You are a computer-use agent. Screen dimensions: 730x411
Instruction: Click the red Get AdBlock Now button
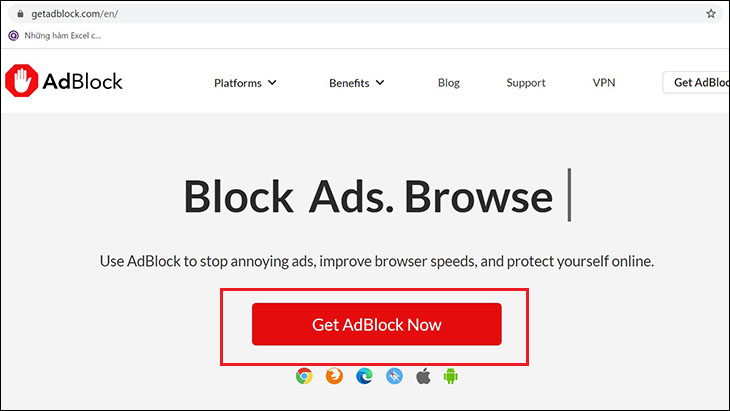pos(377,324)
